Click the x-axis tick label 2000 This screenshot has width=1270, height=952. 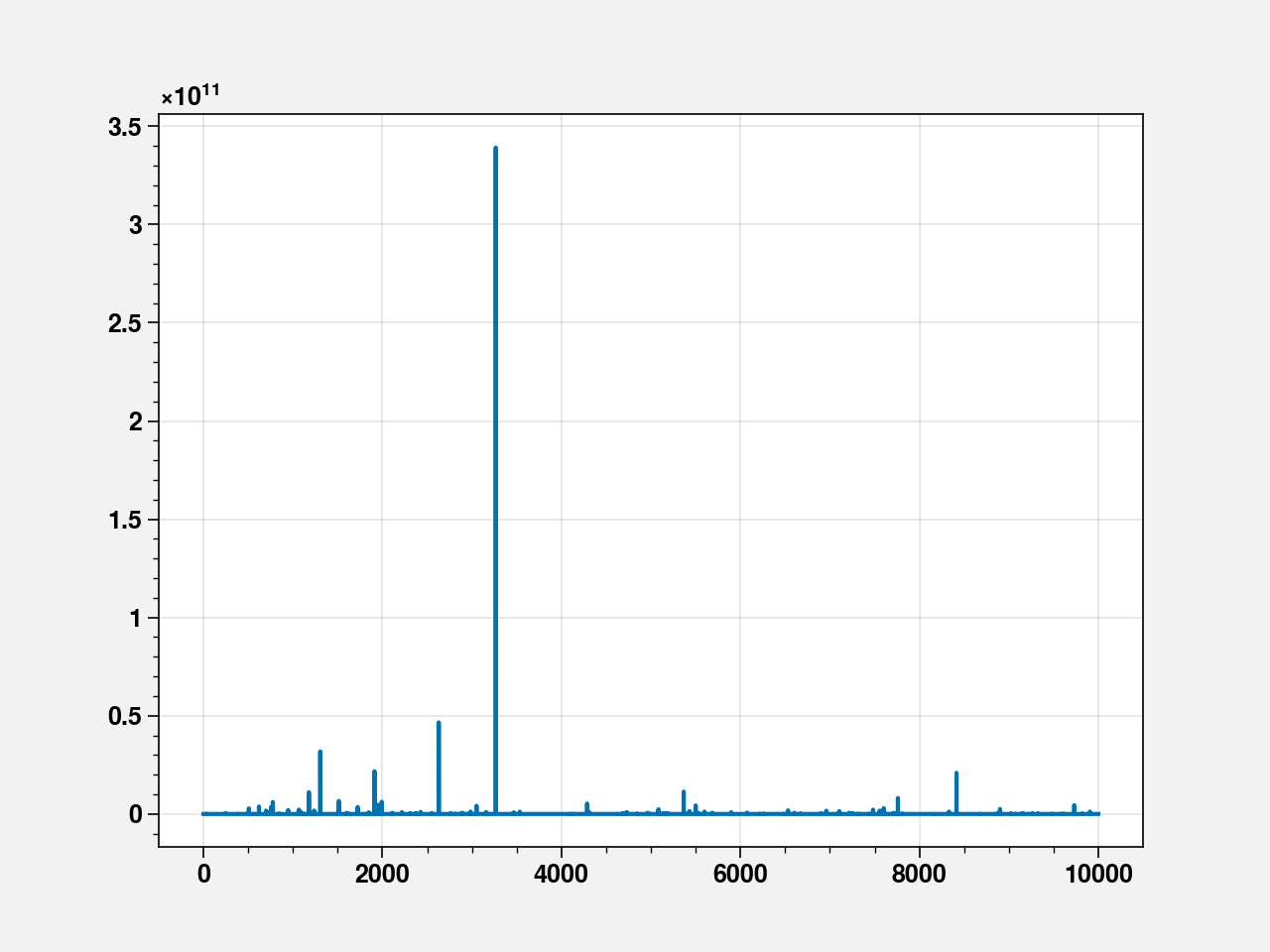382,874
